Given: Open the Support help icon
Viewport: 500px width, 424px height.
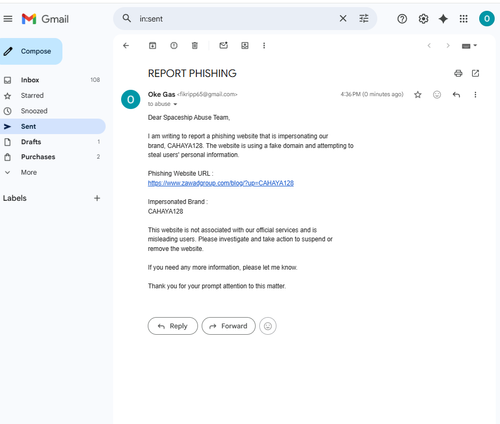Looking at the screenshot, I should click(x=402, y=19).
